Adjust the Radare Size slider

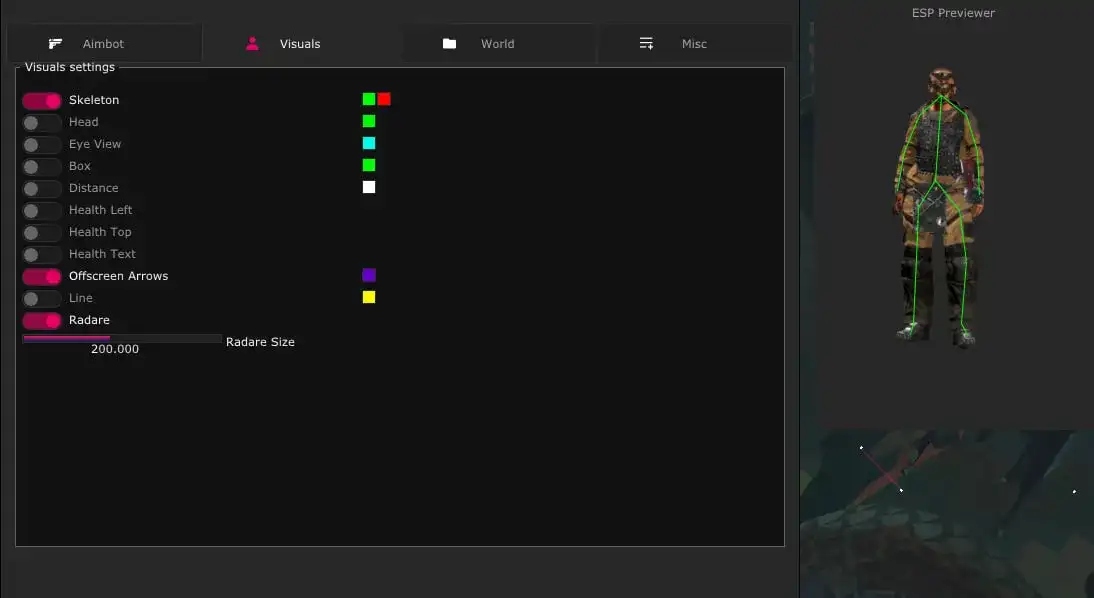coord(121,338)
